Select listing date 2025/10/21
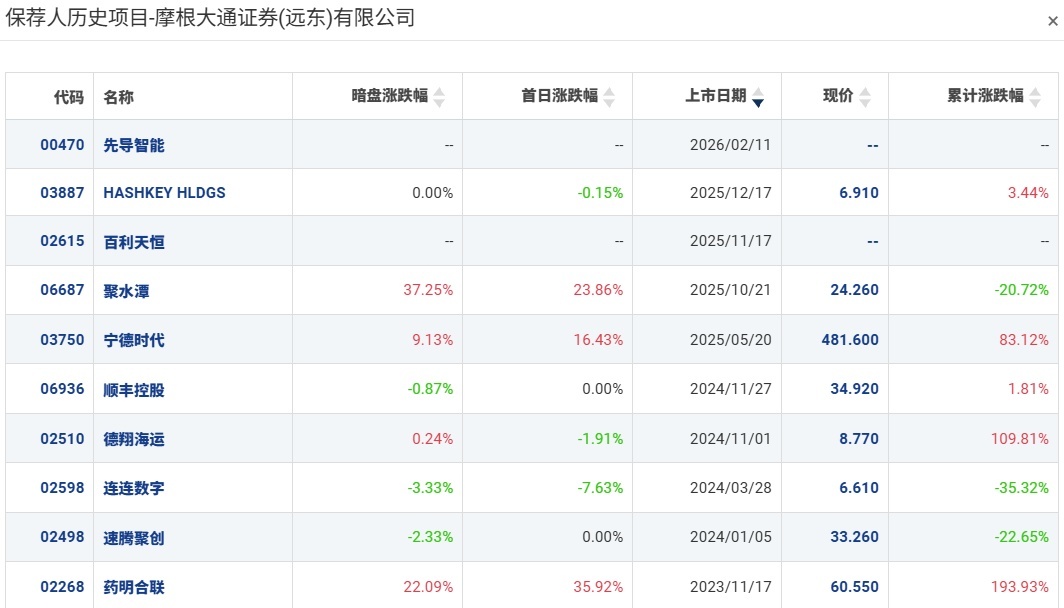The height and width of the screenshot is (608, 1064). click(x=731, y=290)
